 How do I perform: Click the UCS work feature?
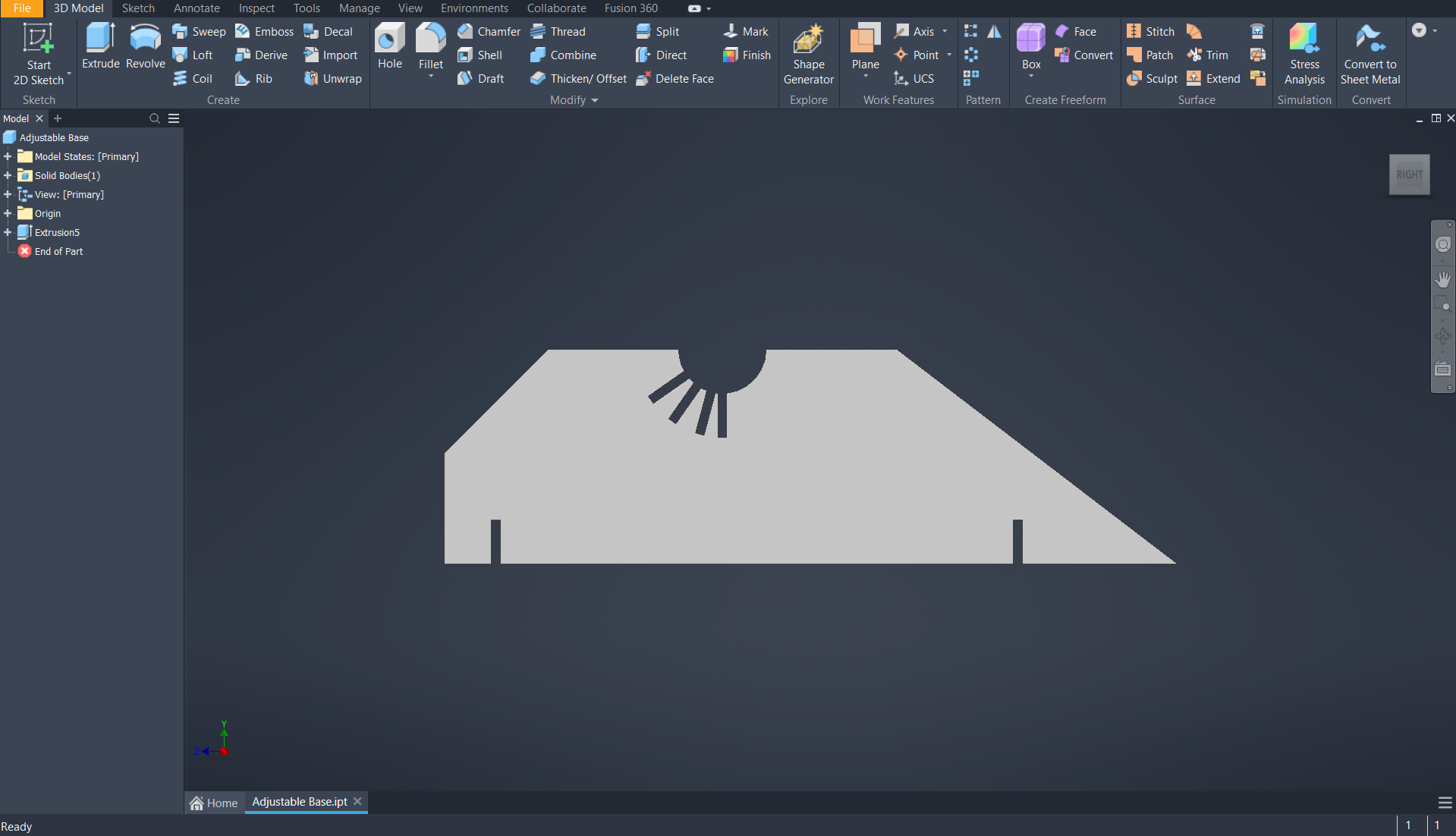(x=914, y=78)
